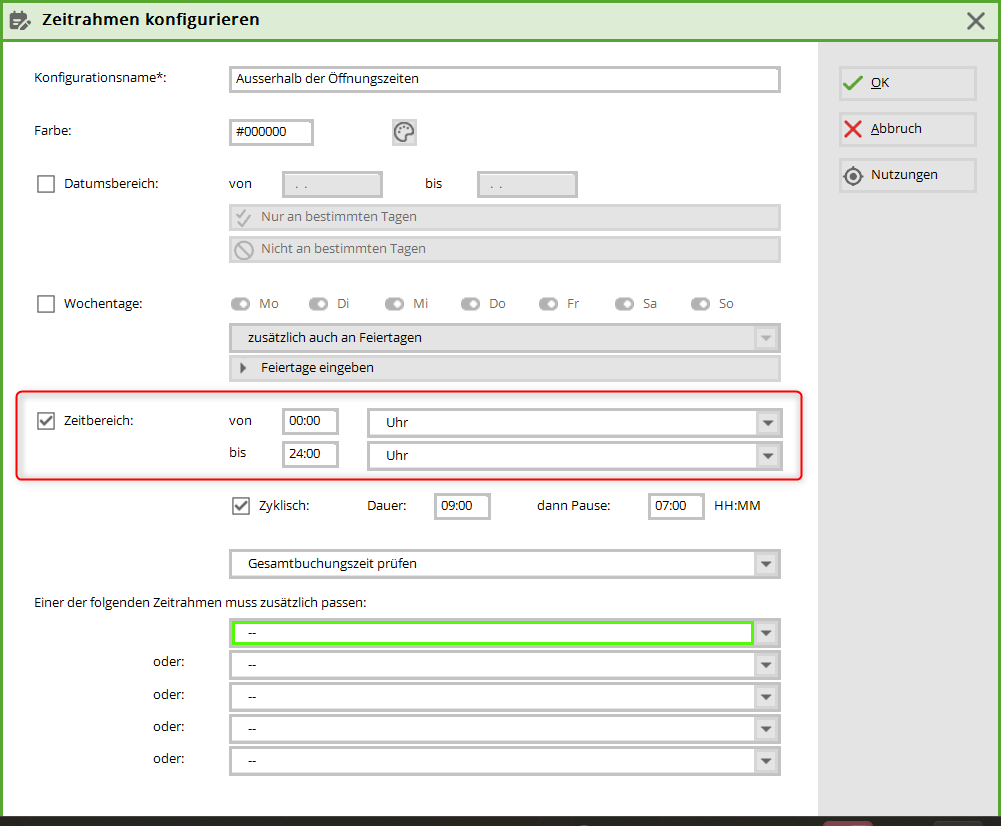Enable the Datumsbereich checkbox
The height and width of the screenshot is (826, 1001).
point(46,184)
